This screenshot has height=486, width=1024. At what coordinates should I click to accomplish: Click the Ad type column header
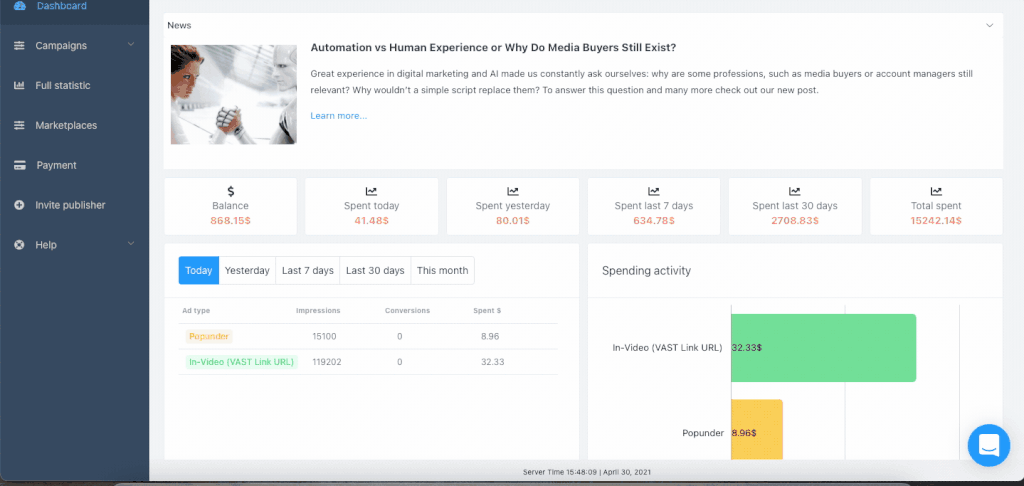click(196, 310)
